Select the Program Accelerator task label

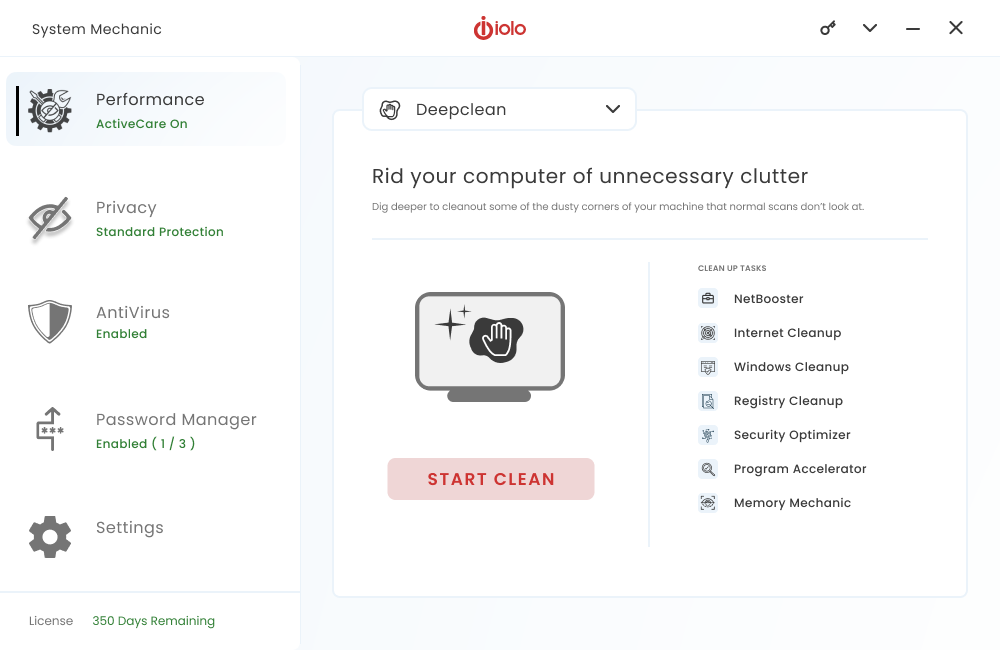point(800,469)
